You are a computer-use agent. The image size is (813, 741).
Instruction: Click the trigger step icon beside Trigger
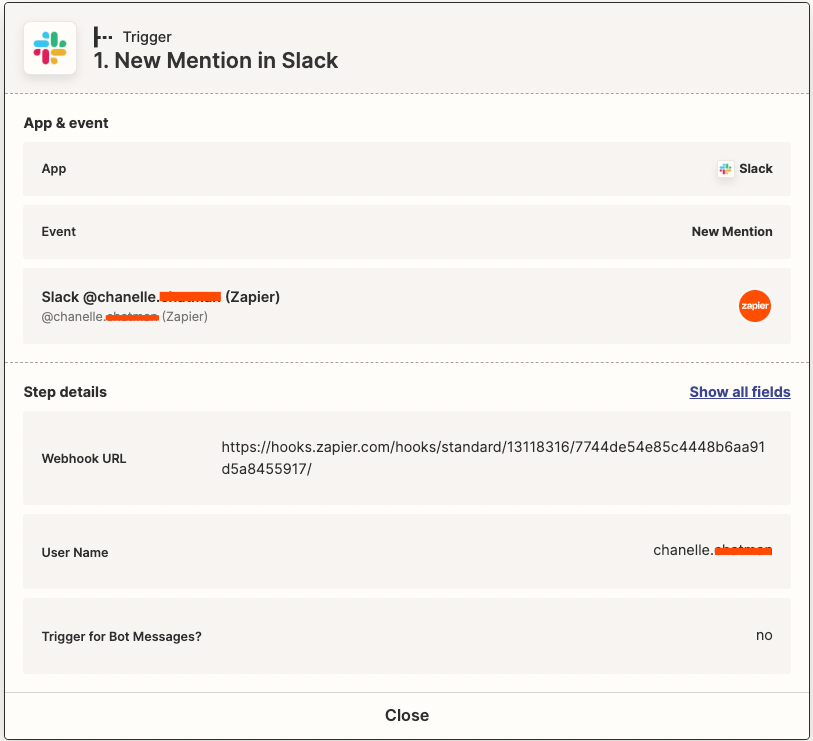pos(103,37)
